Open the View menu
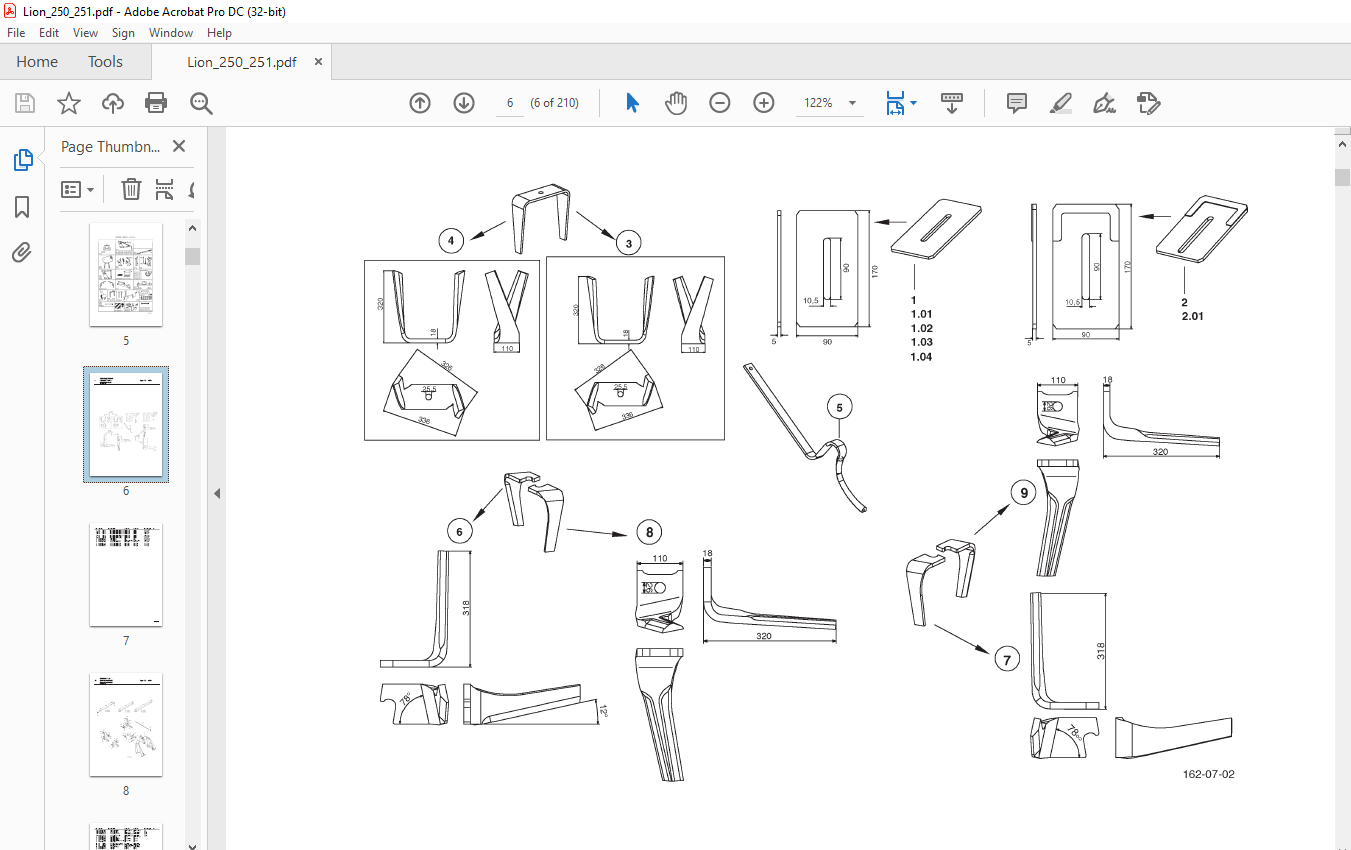Screen dimensions: 1351x850 [x=85, y=33]
